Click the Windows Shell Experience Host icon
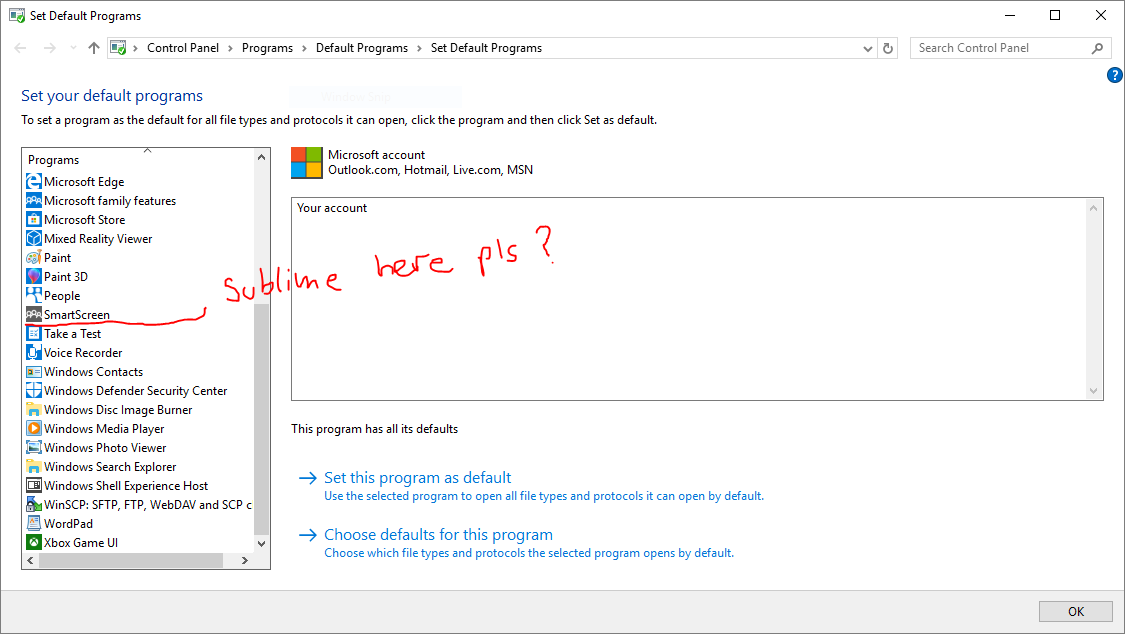Screen dimensions: 1125x634 [x=34, y=486]
